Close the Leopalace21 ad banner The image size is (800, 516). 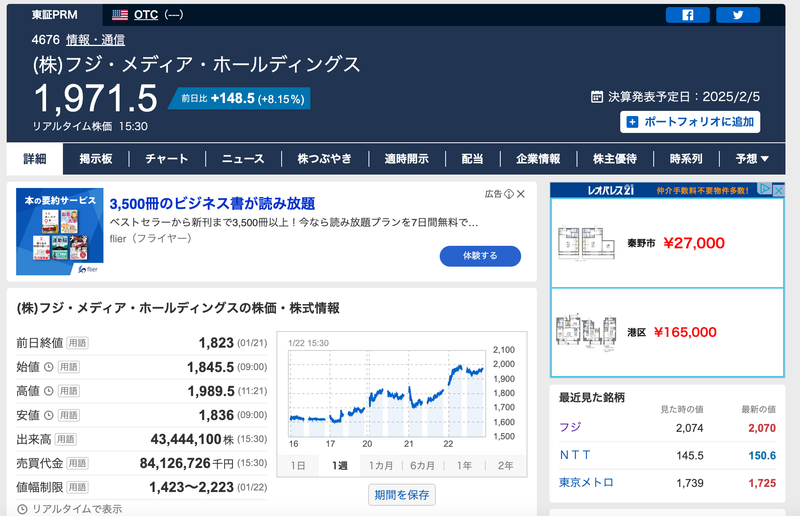(779, 190)
